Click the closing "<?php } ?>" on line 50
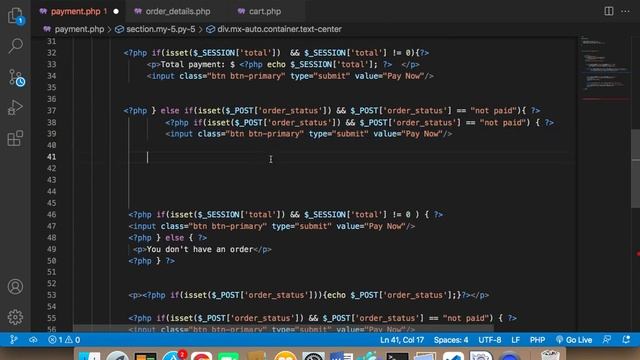Screen dimensions: 640x360 (152, 260)
